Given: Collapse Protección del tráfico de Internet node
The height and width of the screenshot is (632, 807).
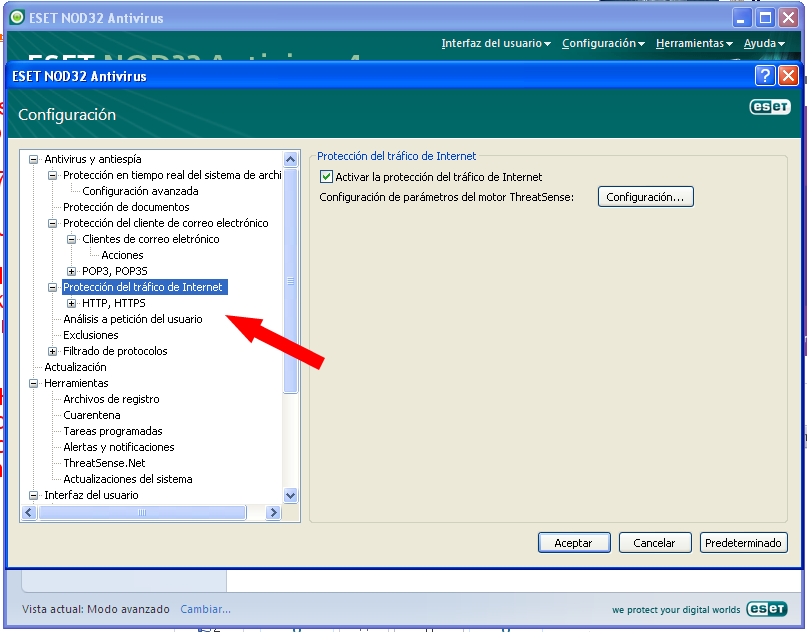Looking at the screenshot, I should click(52, 287).
